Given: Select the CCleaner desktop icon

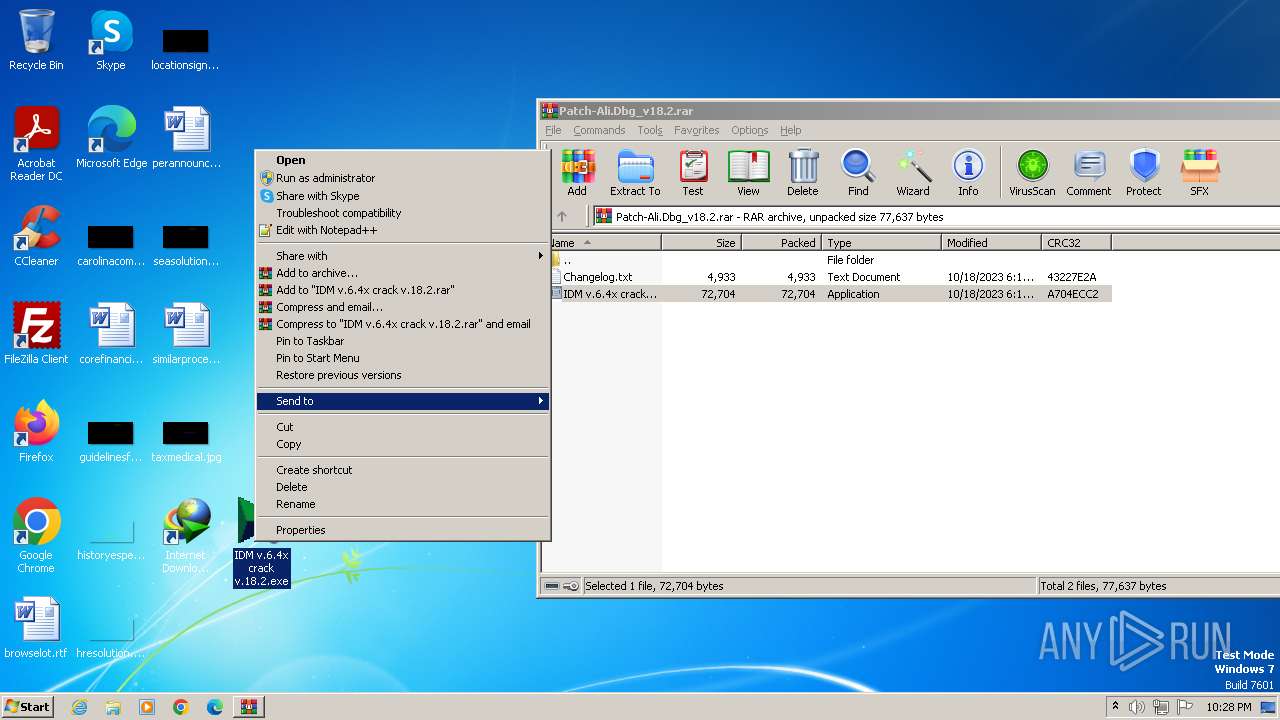Looking at the screenshot, I should pos(36,236).
